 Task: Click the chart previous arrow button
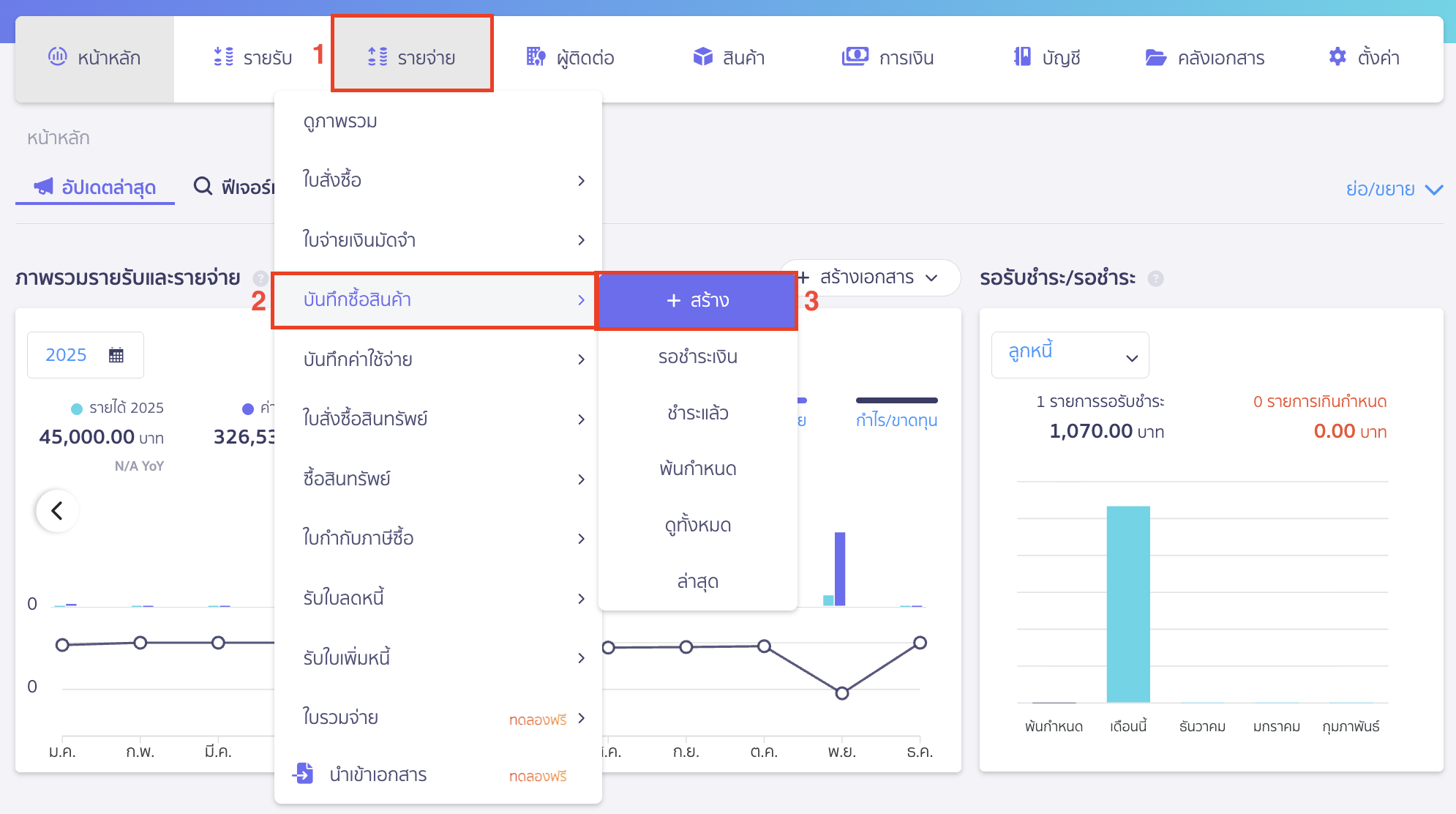(57, 510)
